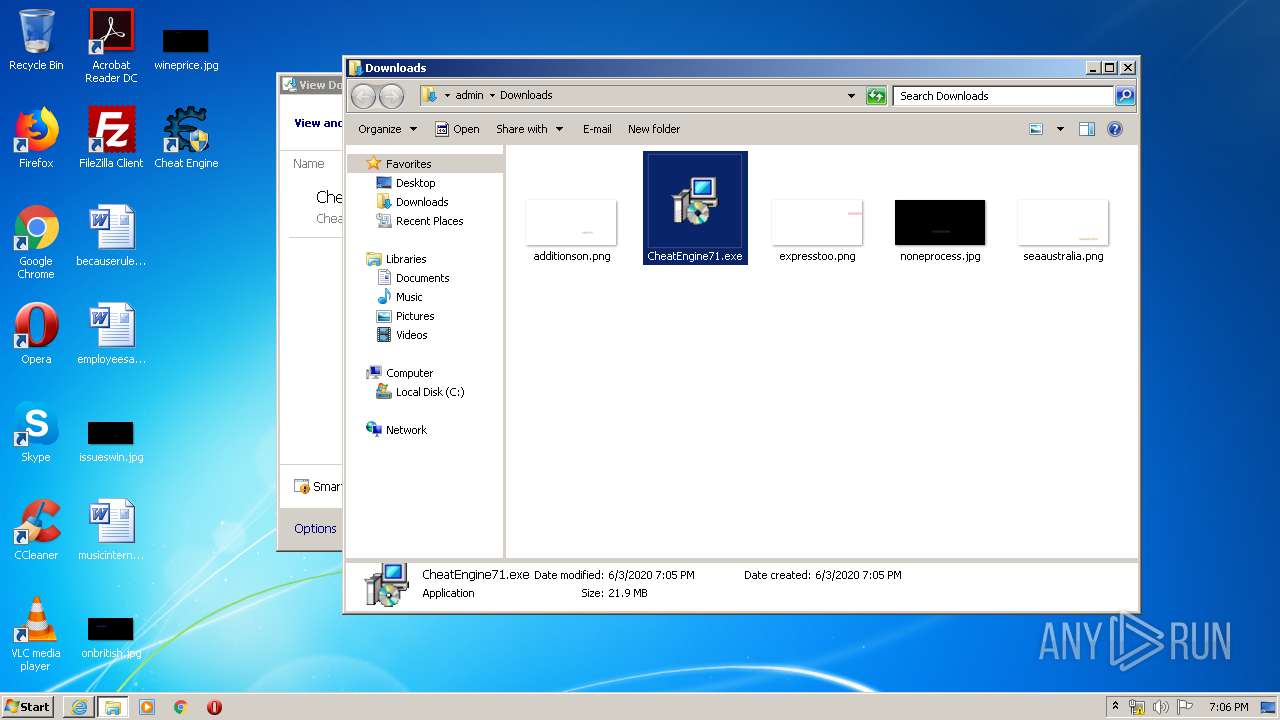Screen dimensions: 1280x720
Task: Go forward in the Downloads explorer
Action: tap(392, 96)
